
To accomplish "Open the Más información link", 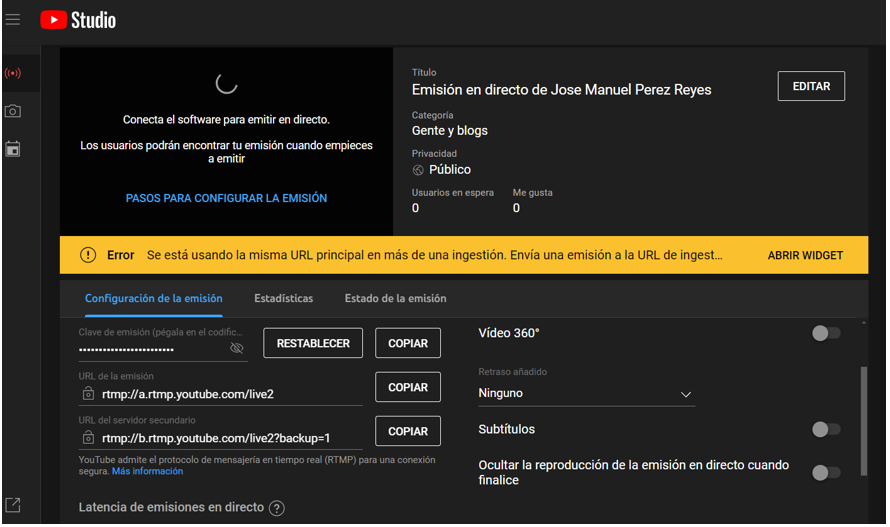I will click(x=147, y=471).
